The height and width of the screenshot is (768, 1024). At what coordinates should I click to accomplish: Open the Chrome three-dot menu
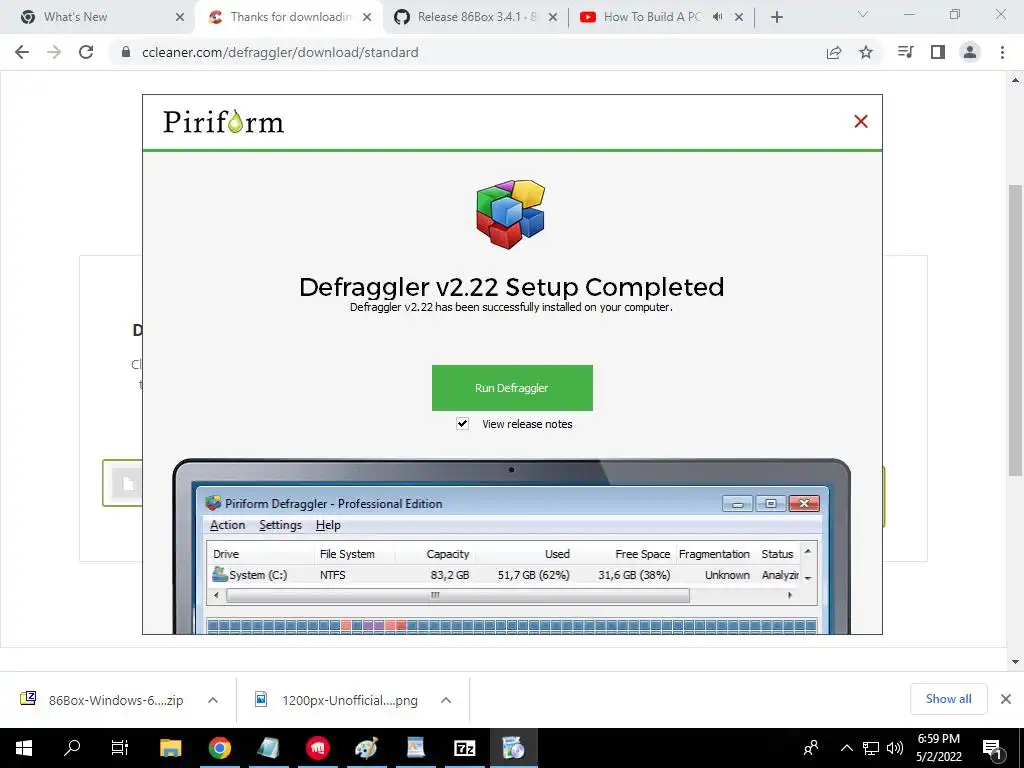click(x=1002, y=52)
